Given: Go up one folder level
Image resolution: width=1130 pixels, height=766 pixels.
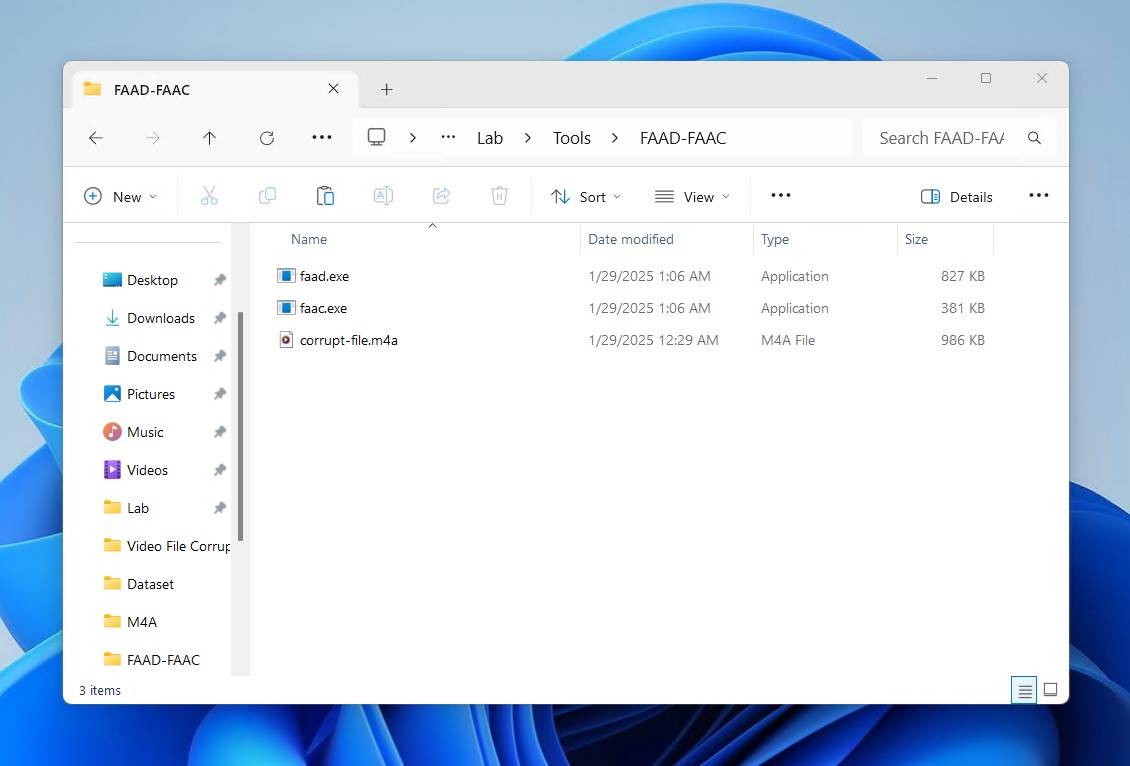Looking at the screenshot, I should point(209,138).
